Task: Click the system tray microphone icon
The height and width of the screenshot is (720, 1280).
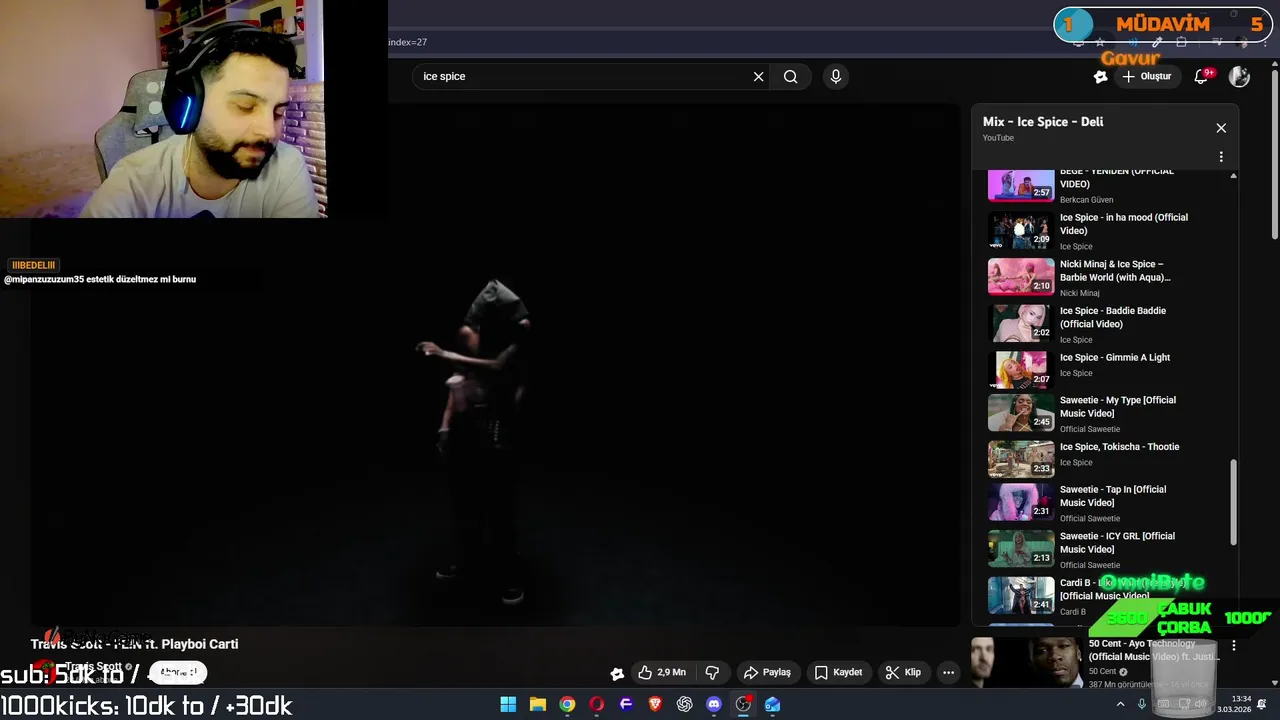Action: point(1142,704)
